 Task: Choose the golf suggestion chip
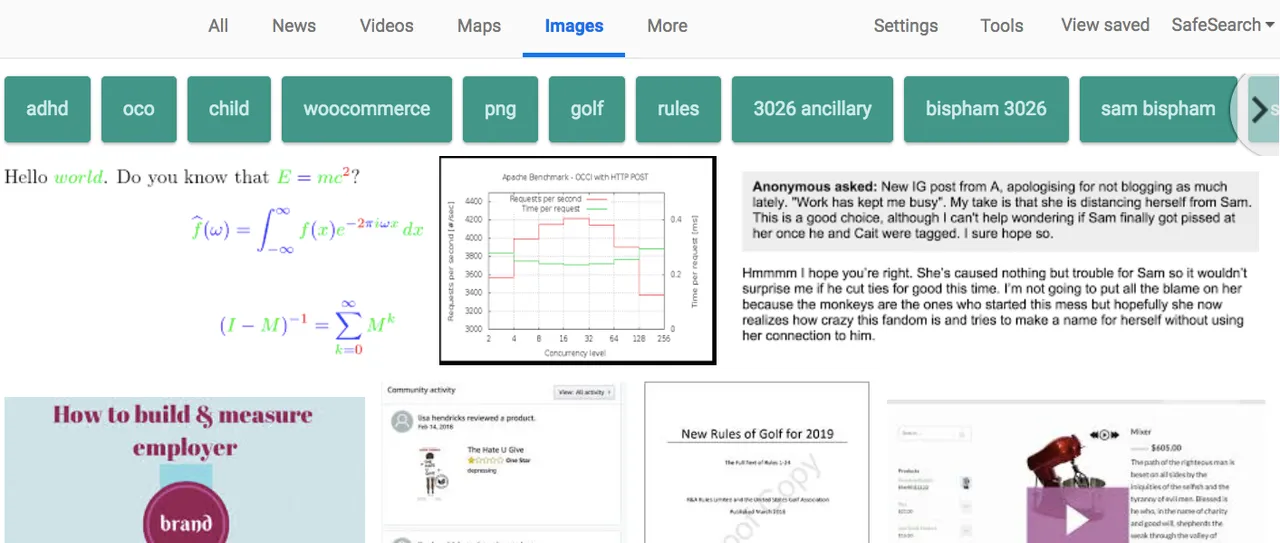point(587,109)
